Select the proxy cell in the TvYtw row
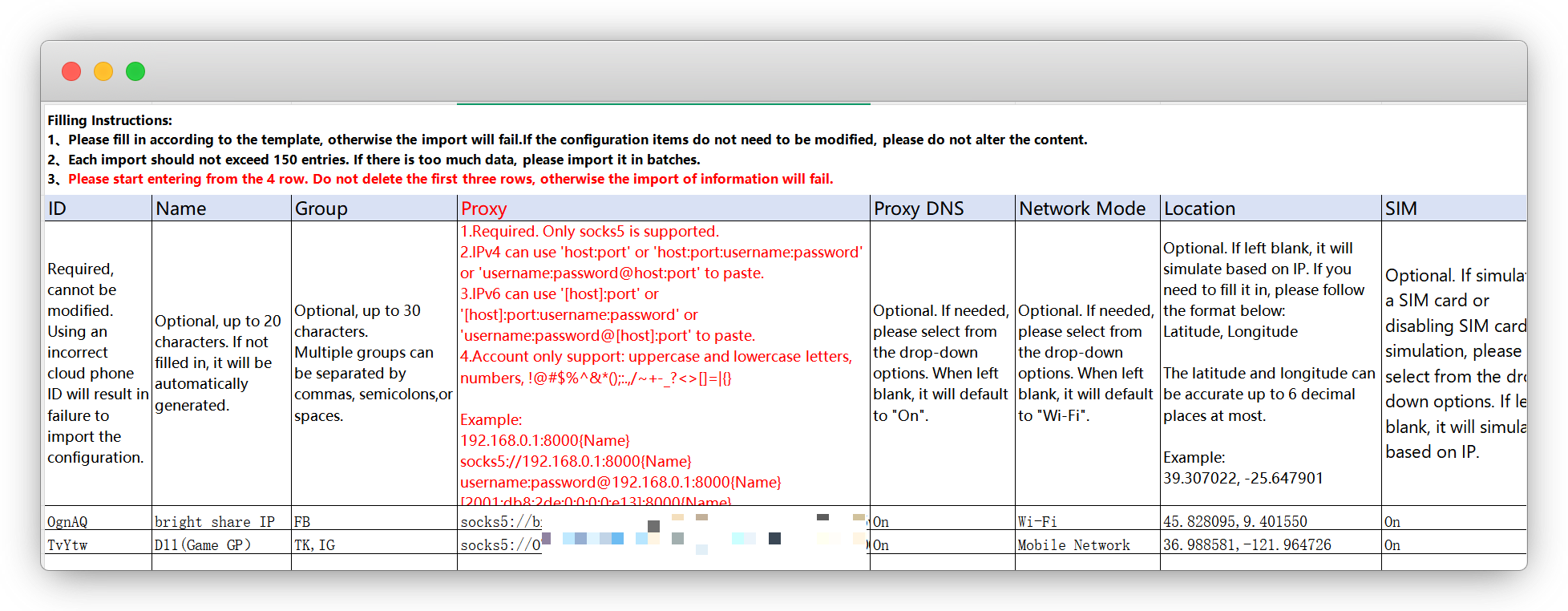 pos(664,542)
